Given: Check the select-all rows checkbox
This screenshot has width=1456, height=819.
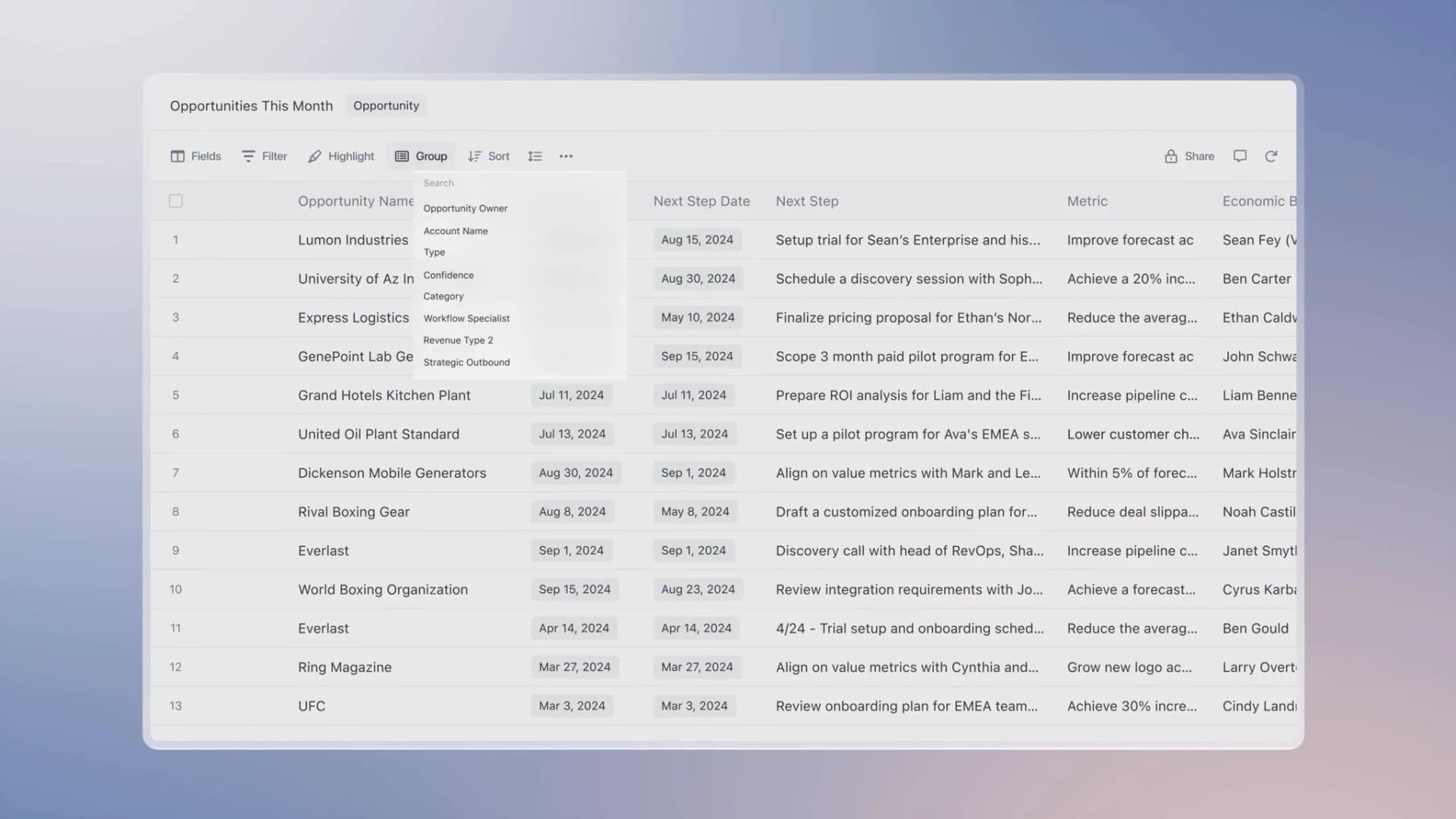Looking at the screenshot, I should point(176,201).
